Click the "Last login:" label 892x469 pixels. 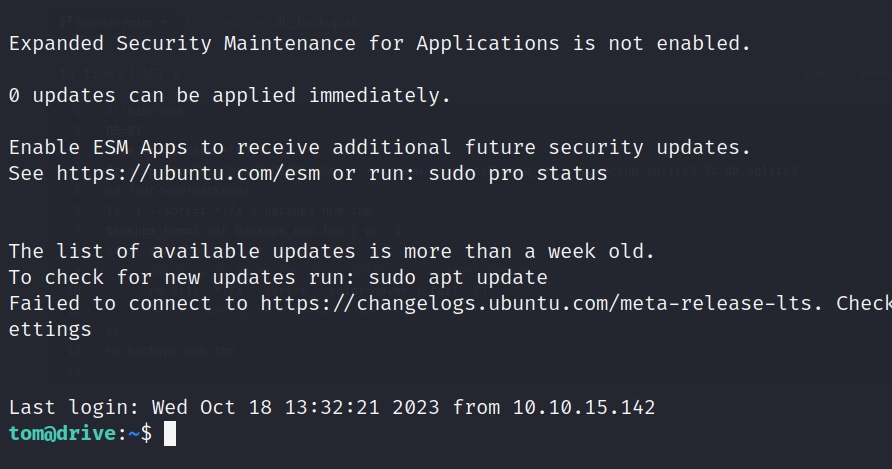pyautogui.click(x=74, y=407)
